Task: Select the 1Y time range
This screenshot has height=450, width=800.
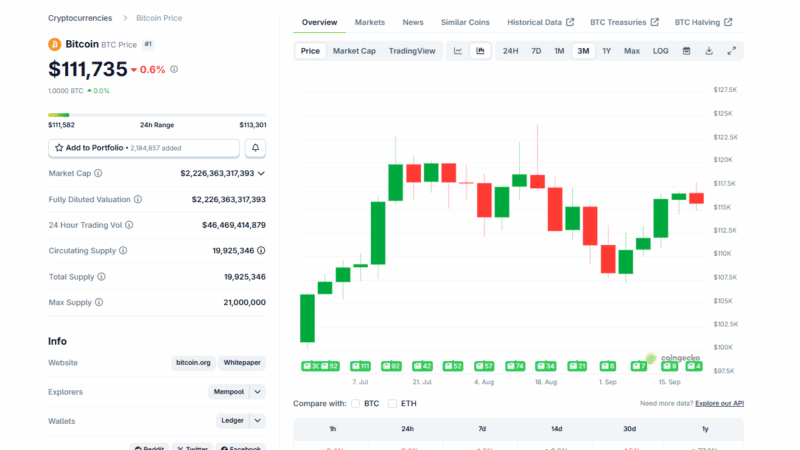Action: point(607,51)
